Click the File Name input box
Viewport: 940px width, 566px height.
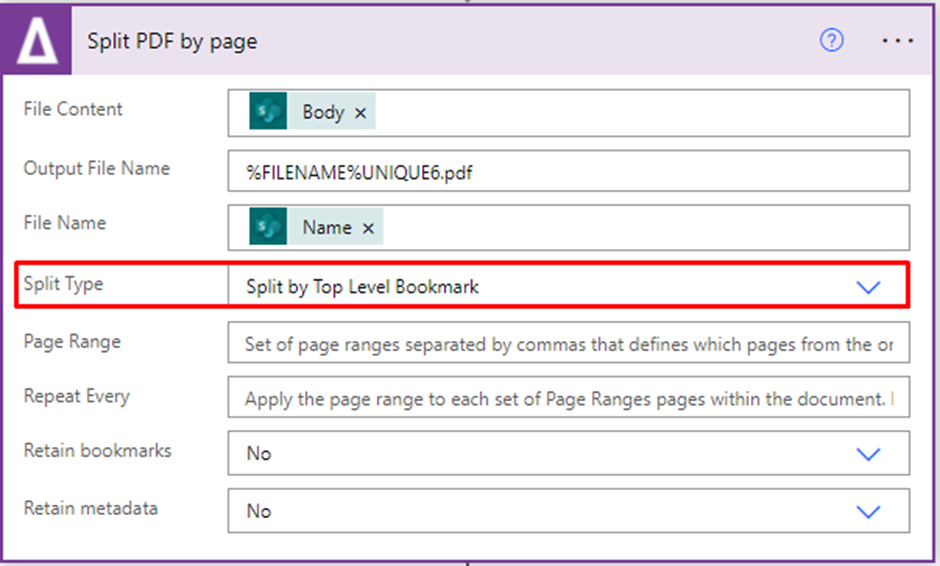640,227
